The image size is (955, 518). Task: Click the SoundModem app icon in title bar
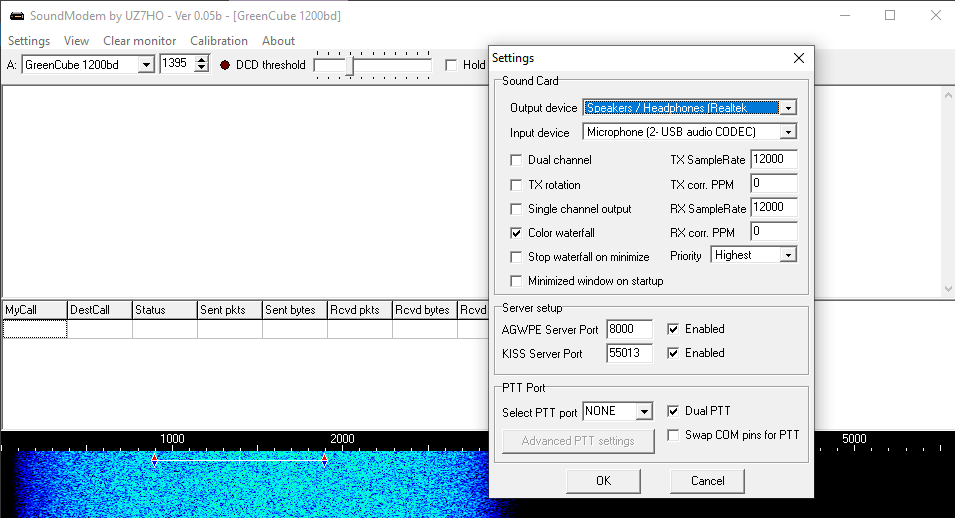point(16,16)
